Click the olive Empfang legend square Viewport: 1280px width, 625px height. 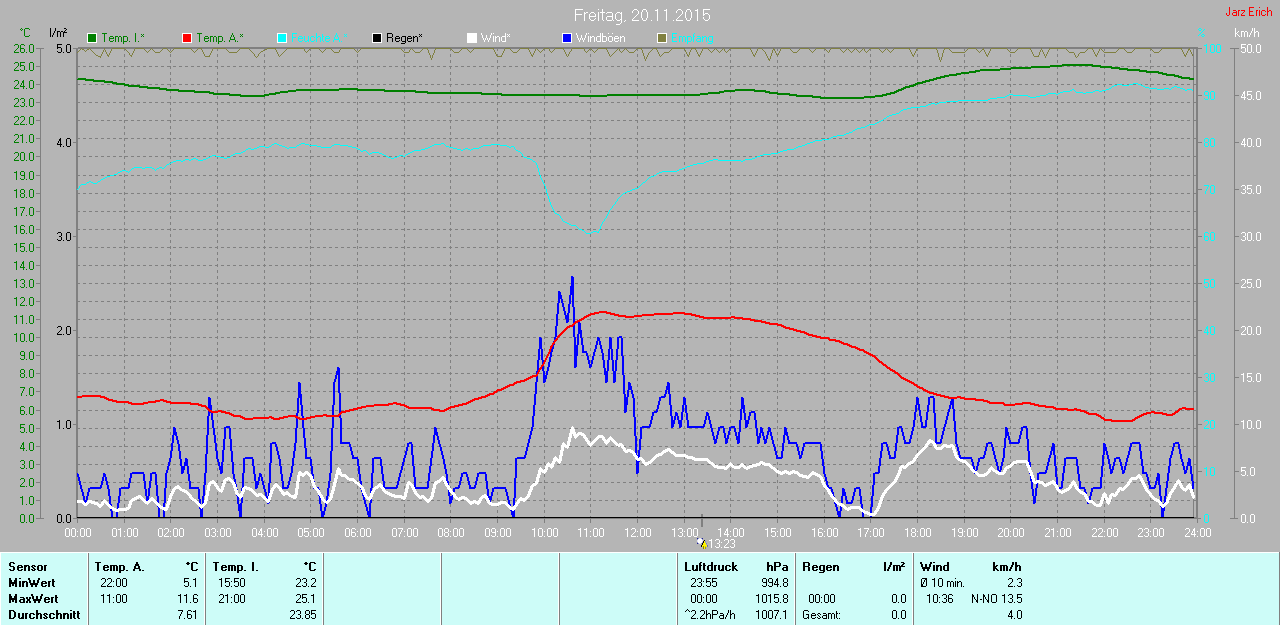point(662,38)
